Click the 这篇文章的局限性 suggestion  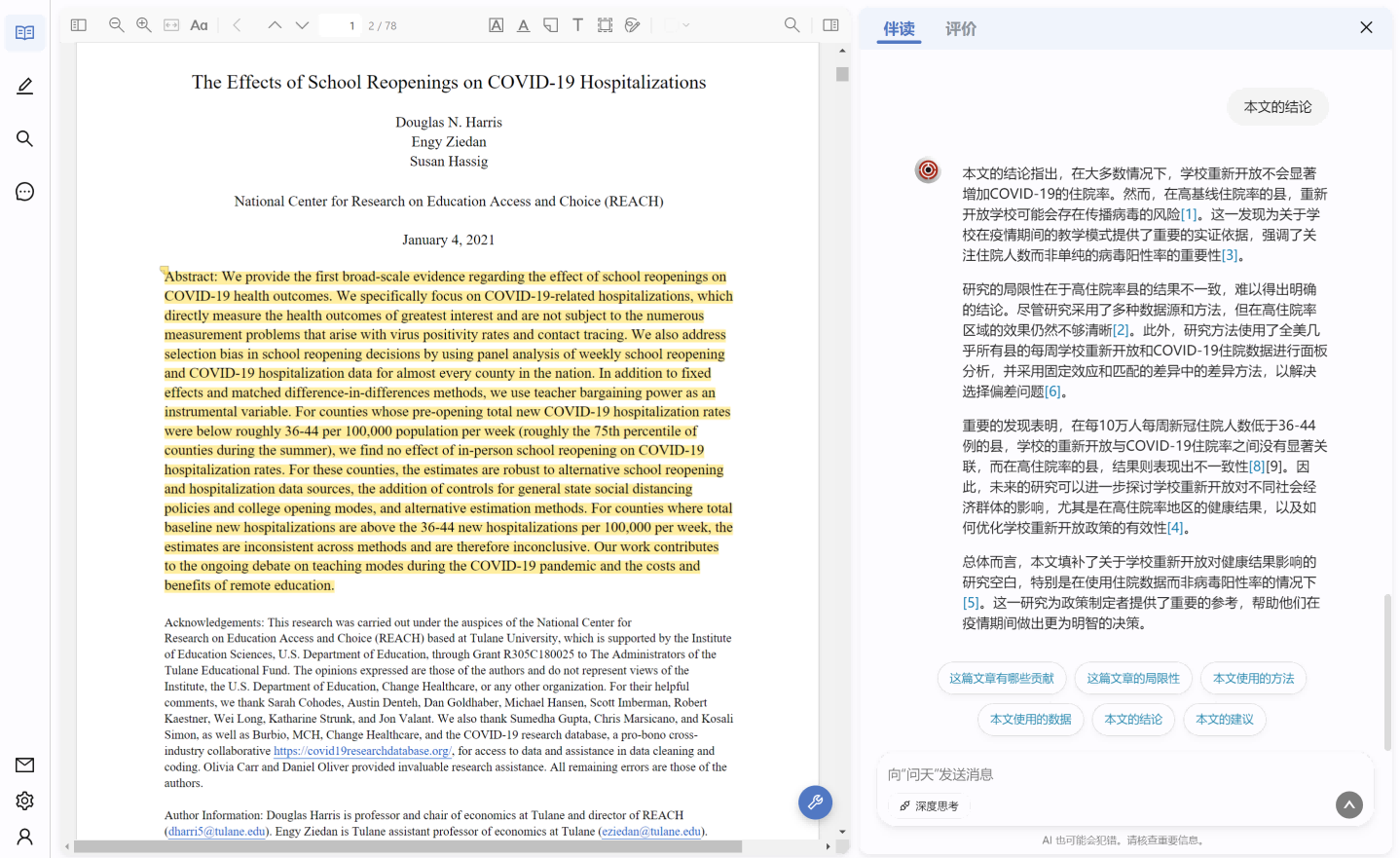click(1133, 679)
